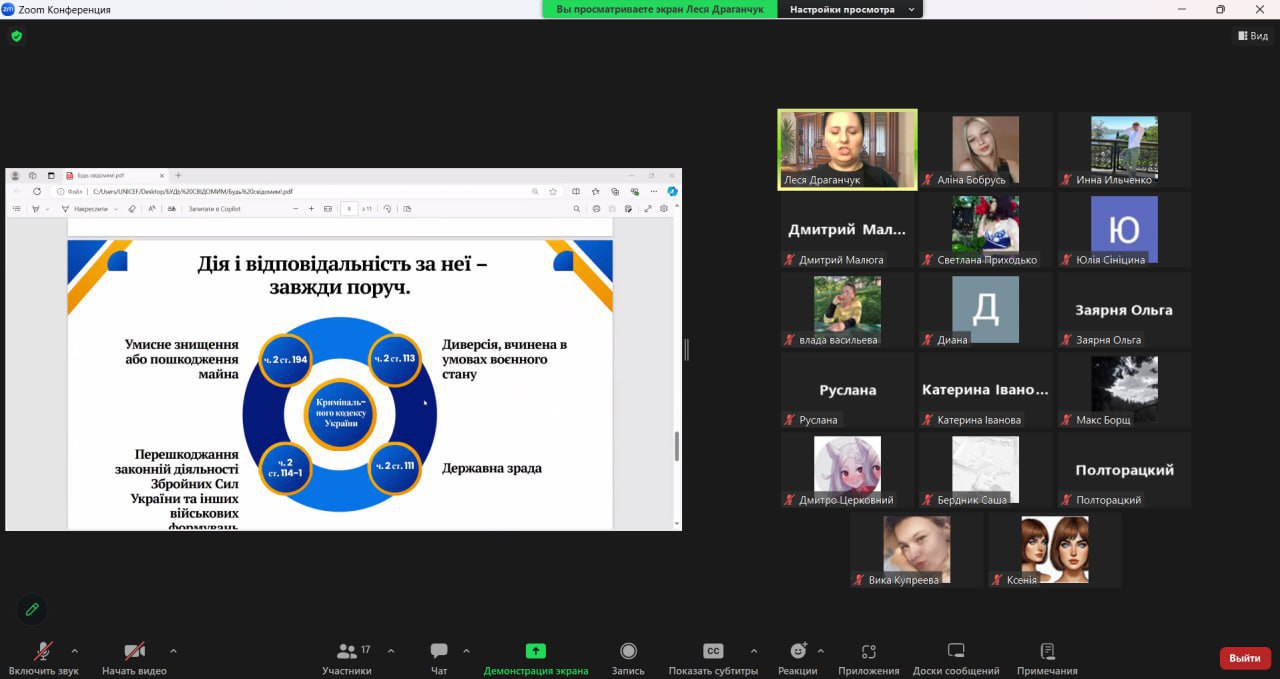This screenshot has width=1280, height=679.
Task: Select the PDF eraser tool
Action: [132, 209]
